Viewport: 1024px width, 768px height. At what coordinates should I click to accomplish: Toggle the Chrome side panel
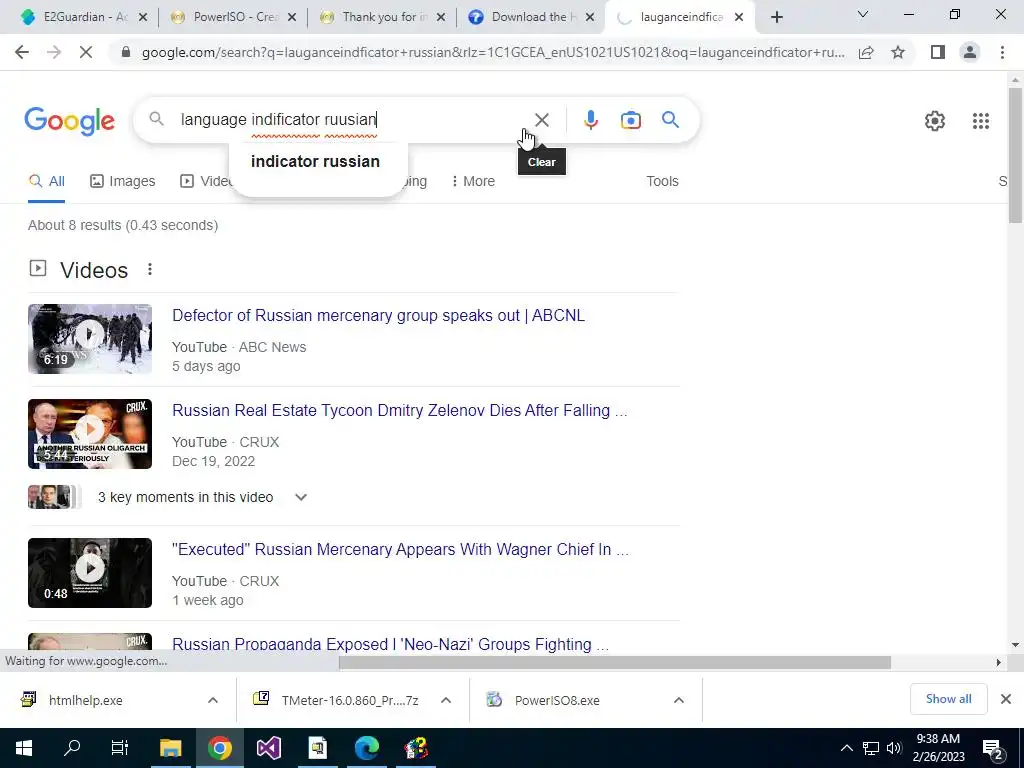pos(938,52)
